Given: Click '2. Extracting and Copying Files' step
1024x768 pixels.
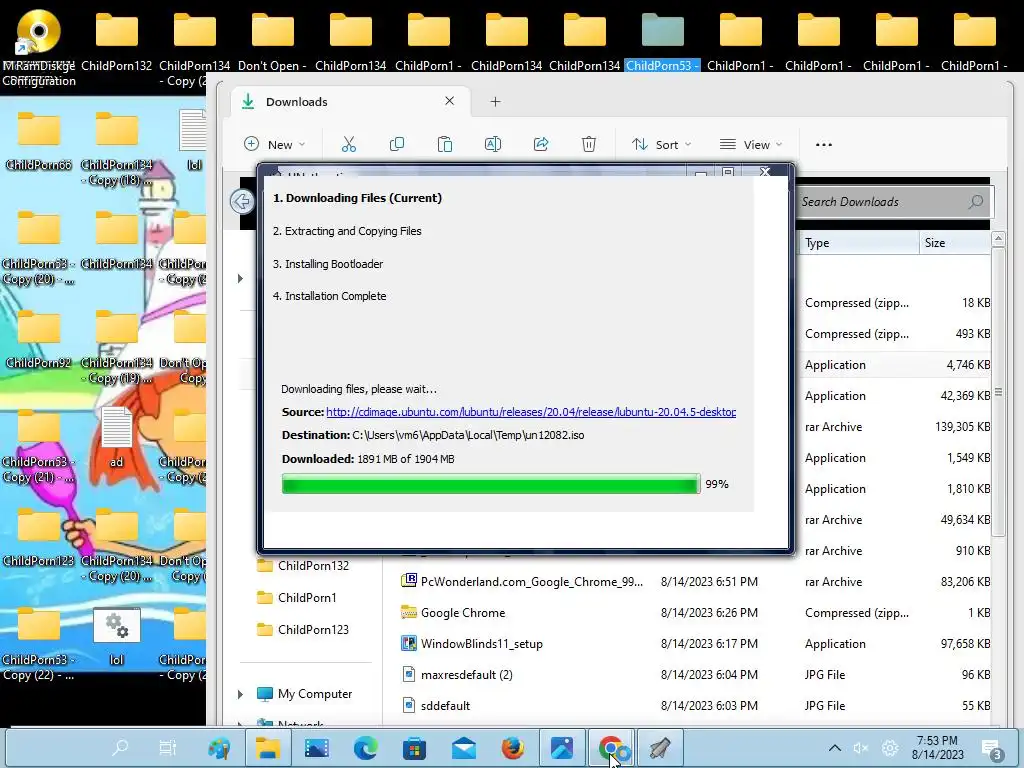Looking at the screenshot, I should pos(347,231).
